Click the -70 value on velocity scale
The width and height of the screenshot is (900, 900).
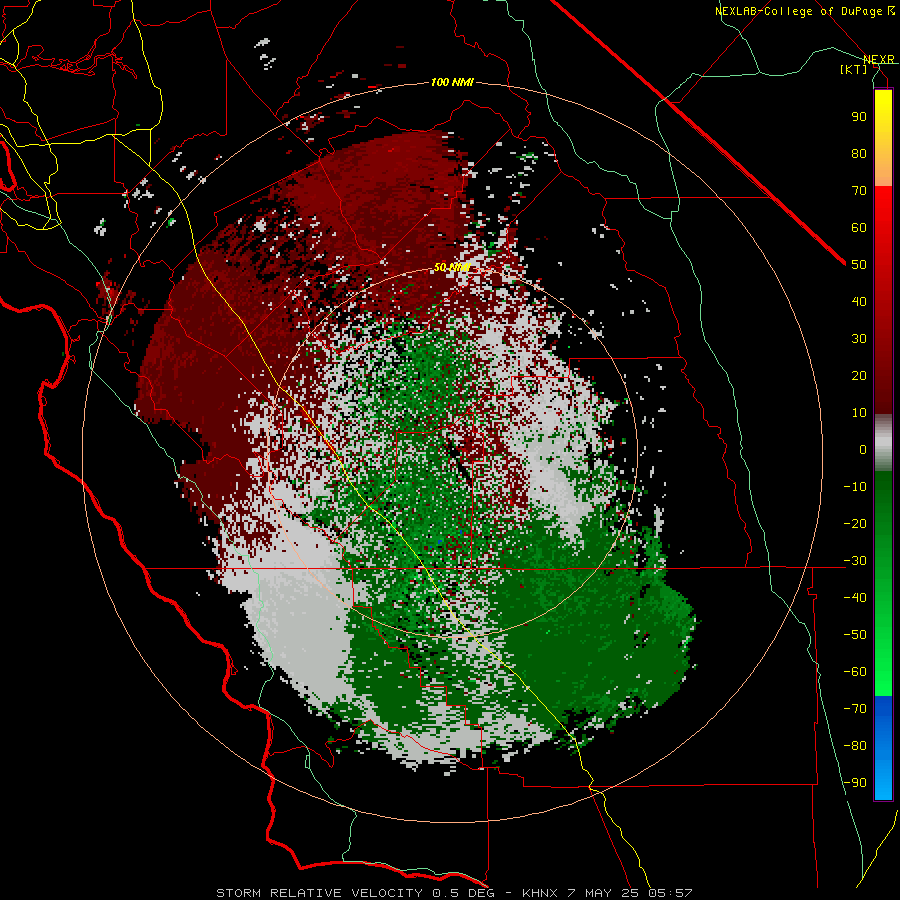(855, 709)
